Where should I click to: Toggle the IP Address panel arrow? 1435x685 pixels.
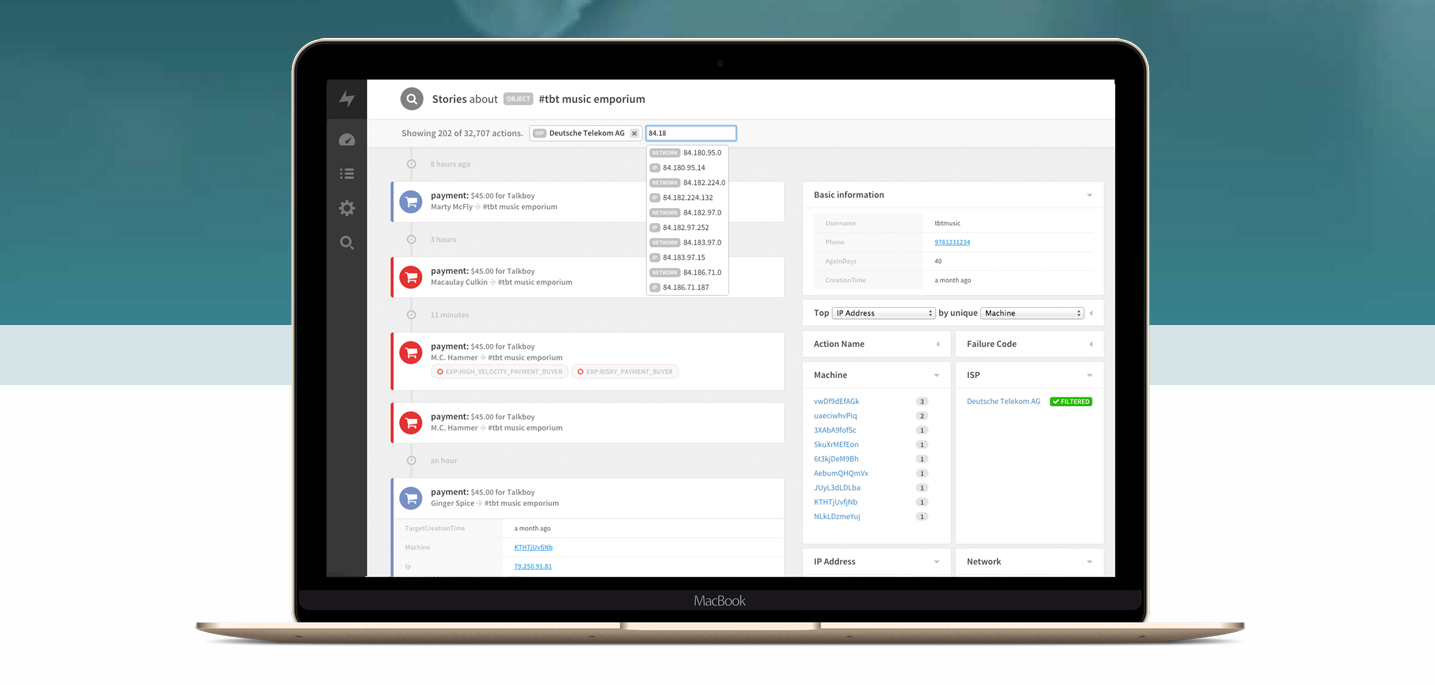(x=937, y=562)
